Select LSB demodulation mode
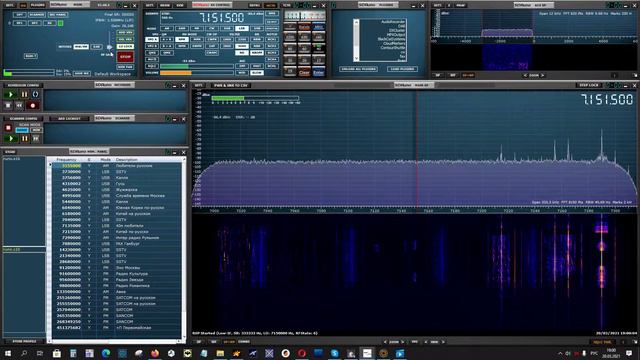Image resolution: width=640 pixels, height=360 pixels. click(x=242, y=29)
